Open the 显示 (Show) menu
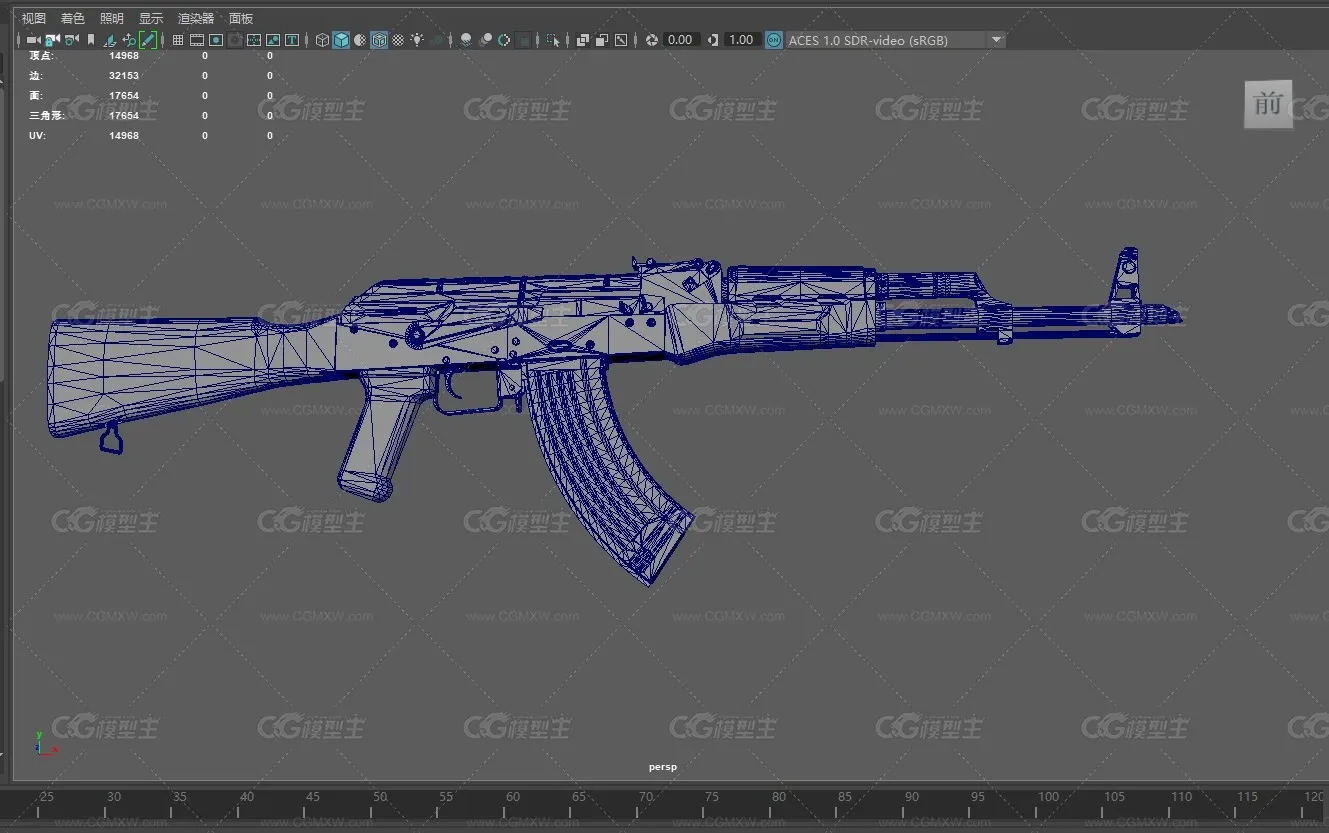Viewport: 1329px width, 833px height. tap(151, 18)
